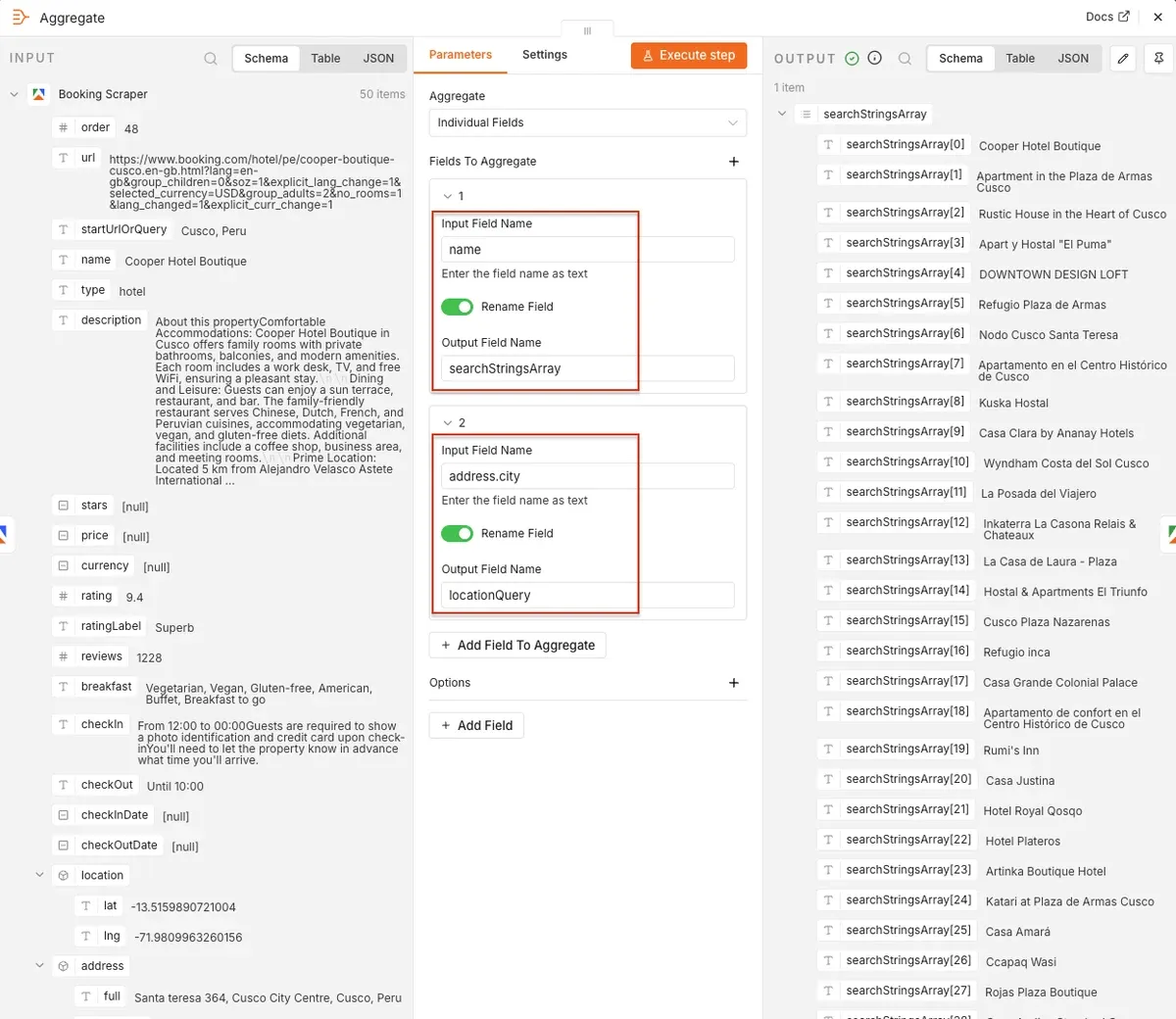The width and height of the screenshot is (1176, 1019).
Task: Select the ratingLabel field pill
Action: pos(100,626)
